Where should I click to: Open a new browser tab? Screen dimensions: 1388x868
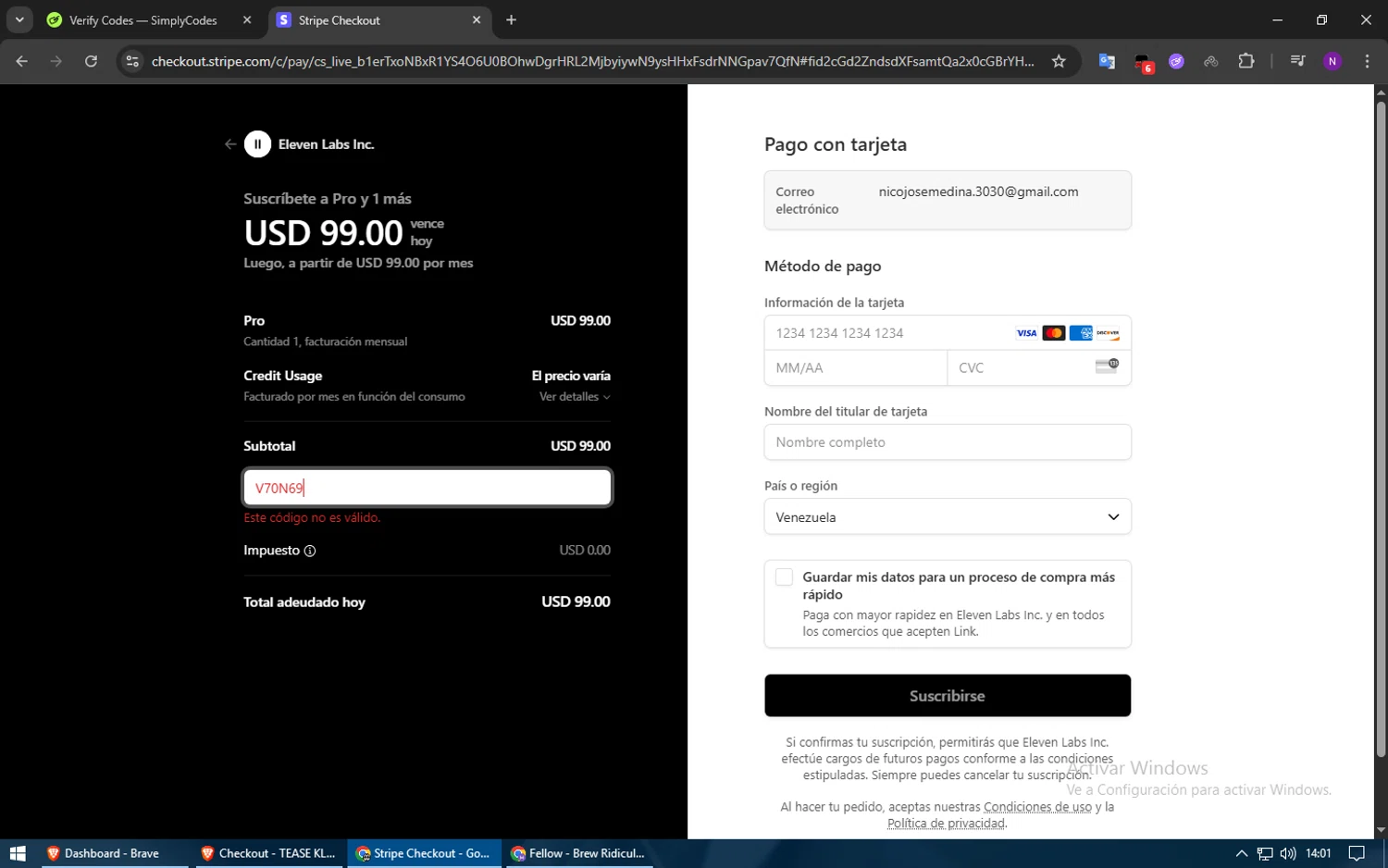coord(511,19)
